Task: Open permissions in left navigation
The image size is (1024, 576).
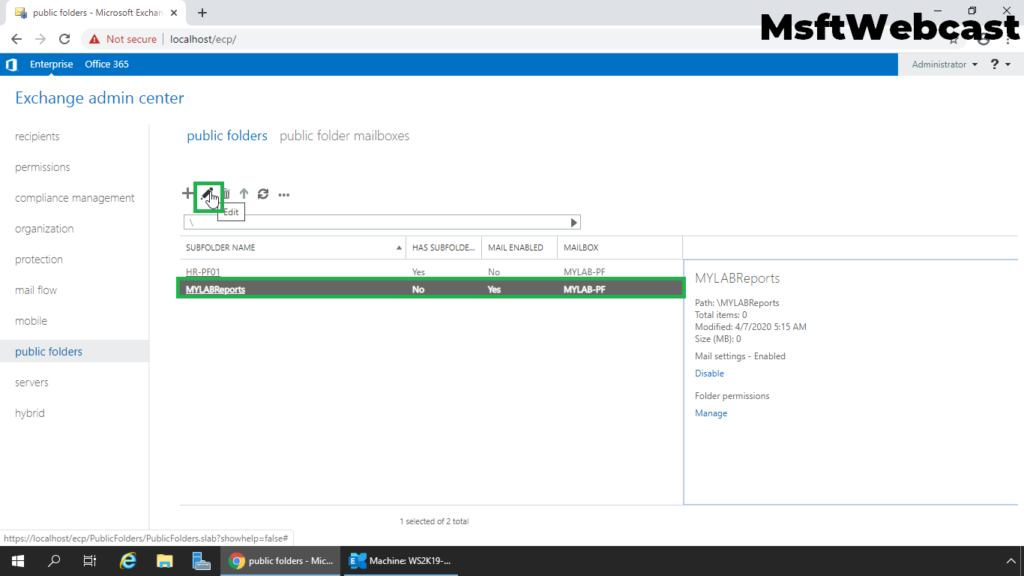Action: tap(42, 167)
